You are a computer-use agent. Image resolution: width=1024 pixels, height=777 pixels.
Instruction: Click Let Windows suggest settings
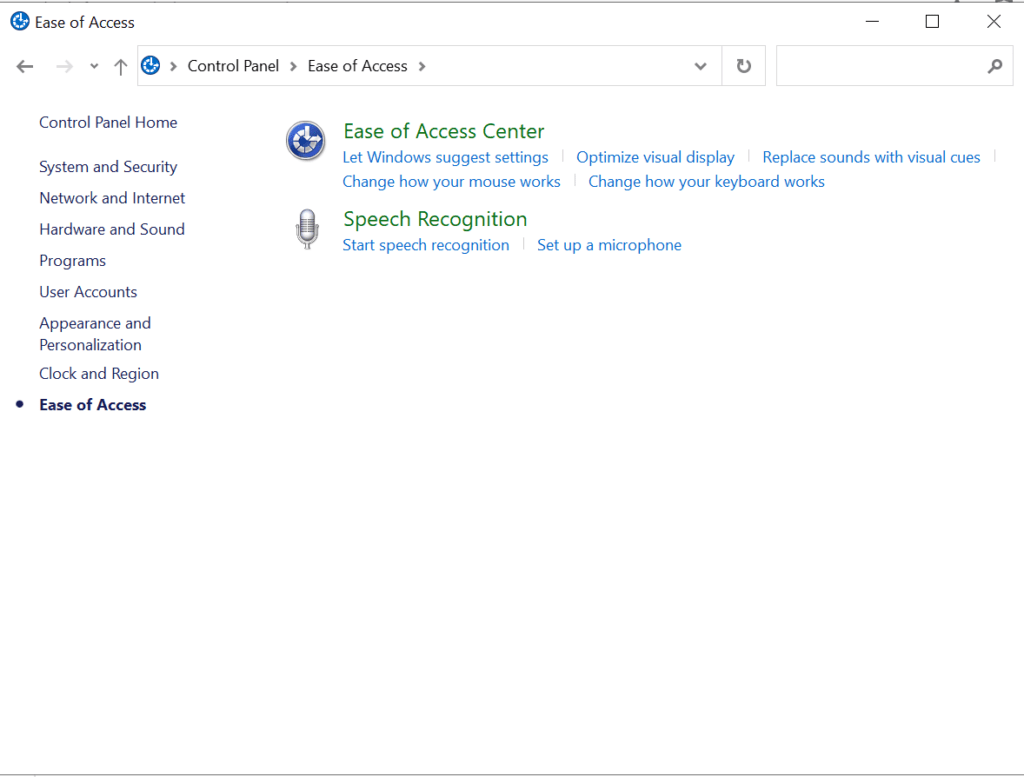click(445, 157)
